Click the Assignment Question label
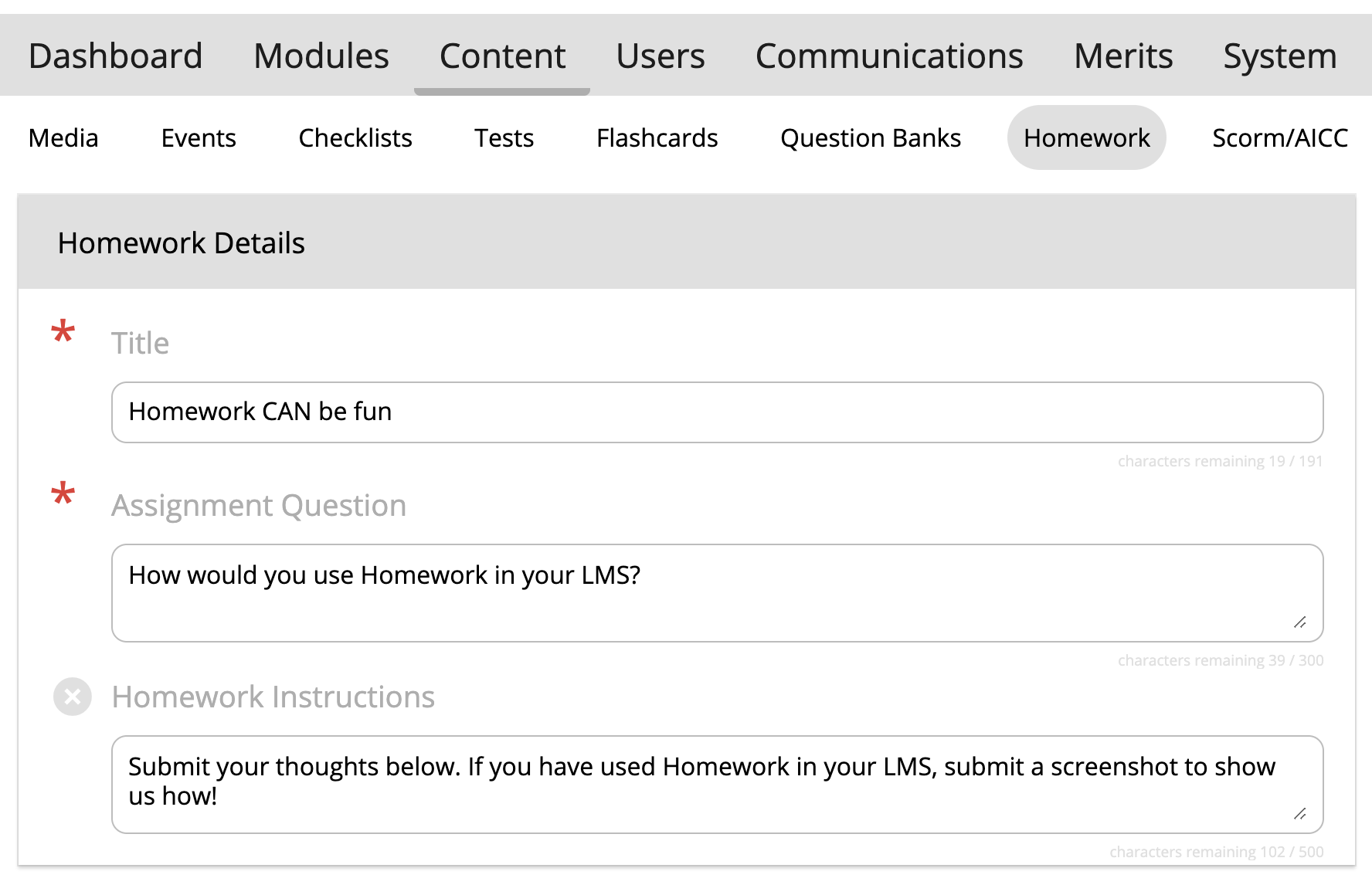This screenshot has width=1372, height=885. point(259,506)
